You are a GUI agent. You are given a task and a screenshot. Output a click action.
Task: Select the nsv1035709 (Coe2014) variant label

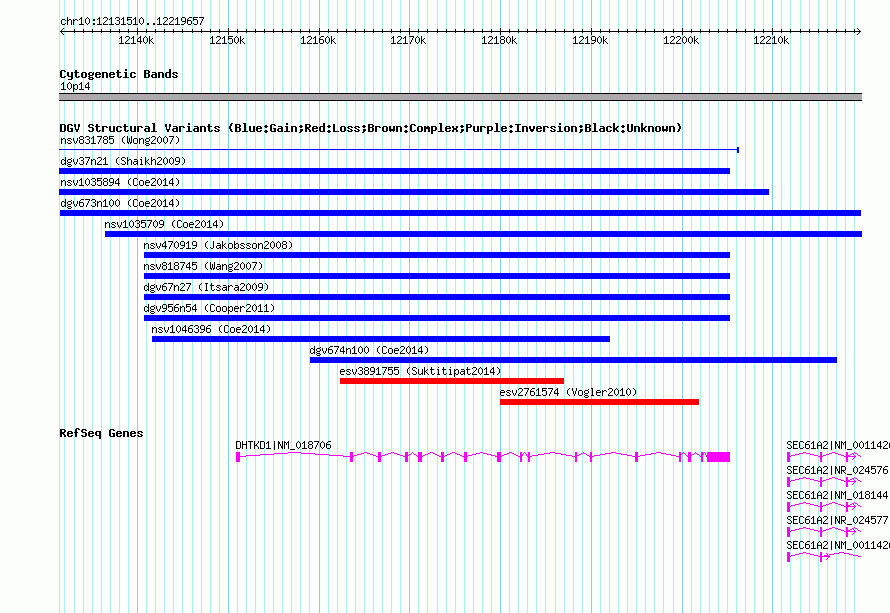tap(164, 224)
